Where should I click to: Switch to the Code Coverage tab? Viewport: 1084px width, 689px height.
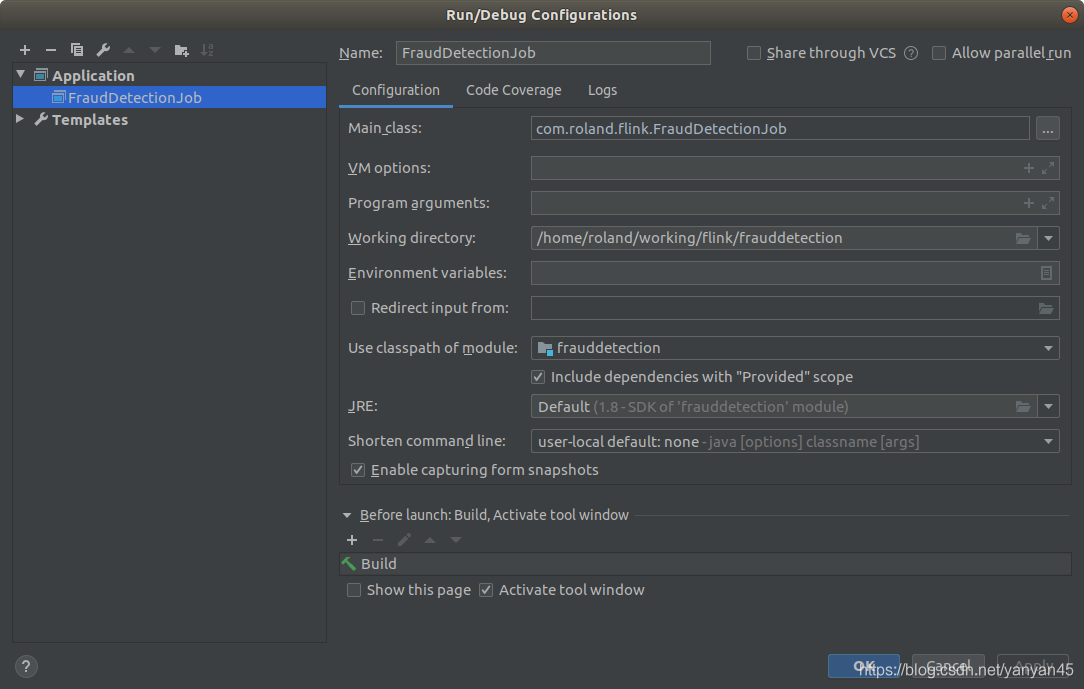tap(514, 91)
